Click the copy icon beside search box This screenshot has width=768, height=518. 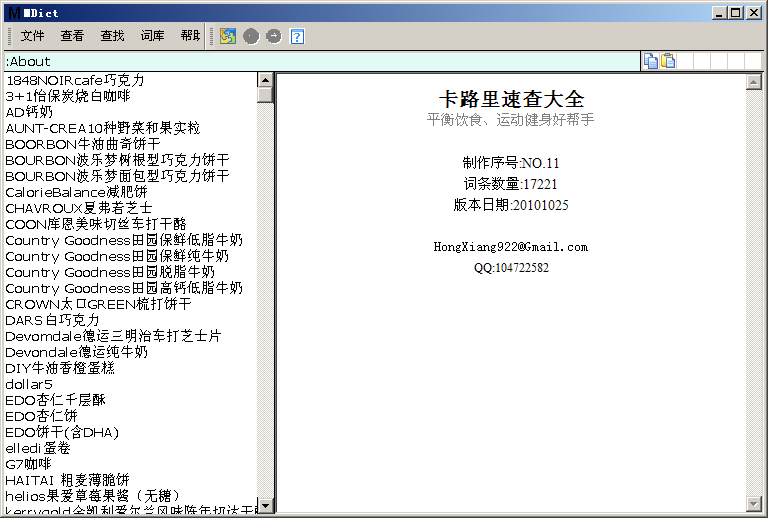(651, 61)
